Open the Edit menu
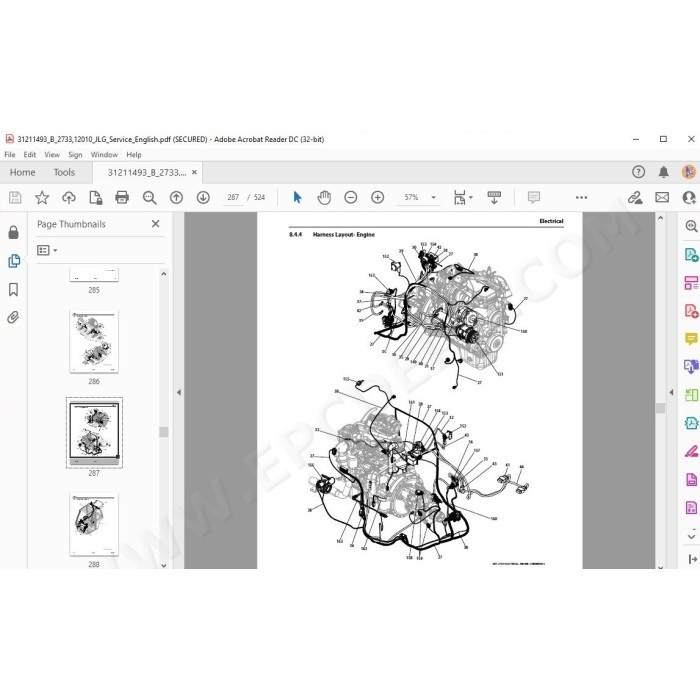Image resolution: width=700 pixels, height=700 pixels. (29, 154)
